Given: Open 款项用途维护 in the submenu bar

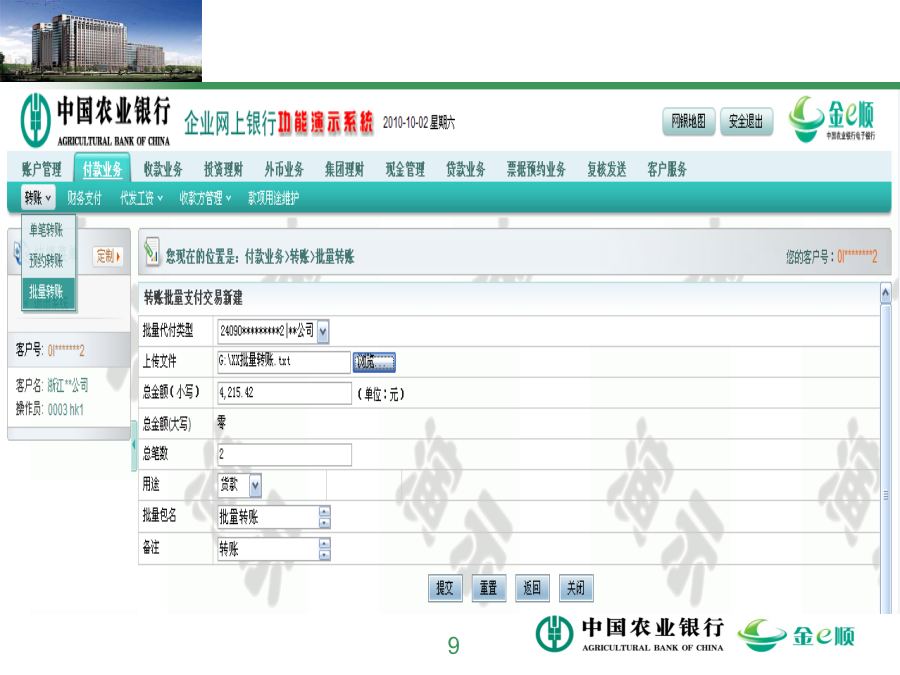Looking at the screenshot, I should tap(273, 199).
